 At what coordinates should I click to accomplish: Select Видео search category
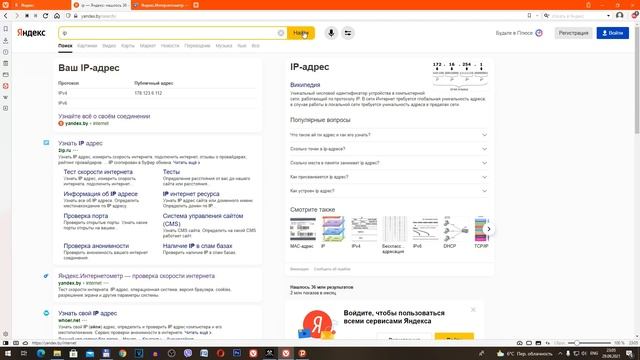[109, 46]
